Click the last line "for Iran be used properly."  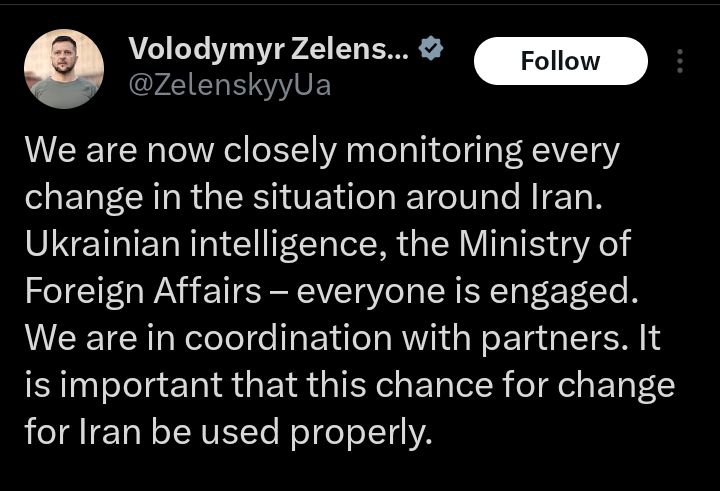[x=228, y=430]
